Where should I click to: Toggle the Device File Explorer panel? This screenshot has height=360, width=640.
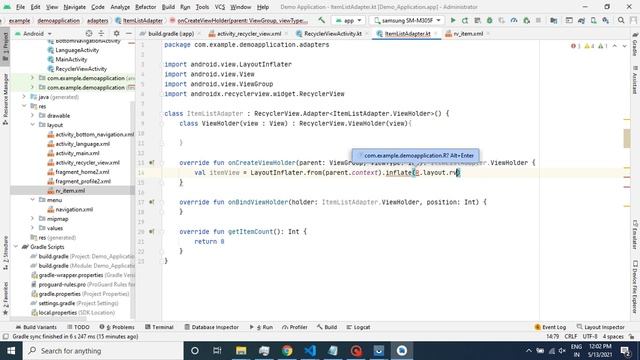[635, 287]
